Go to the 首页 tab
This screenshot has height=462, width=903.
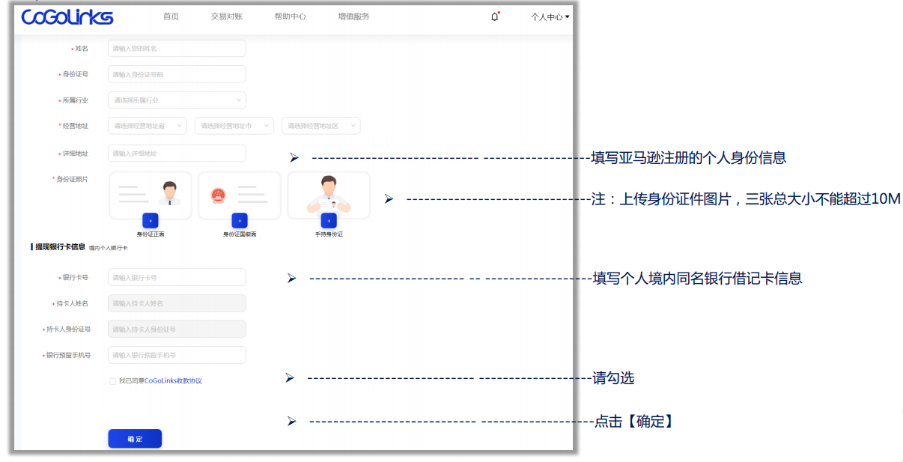click(171, 17)
